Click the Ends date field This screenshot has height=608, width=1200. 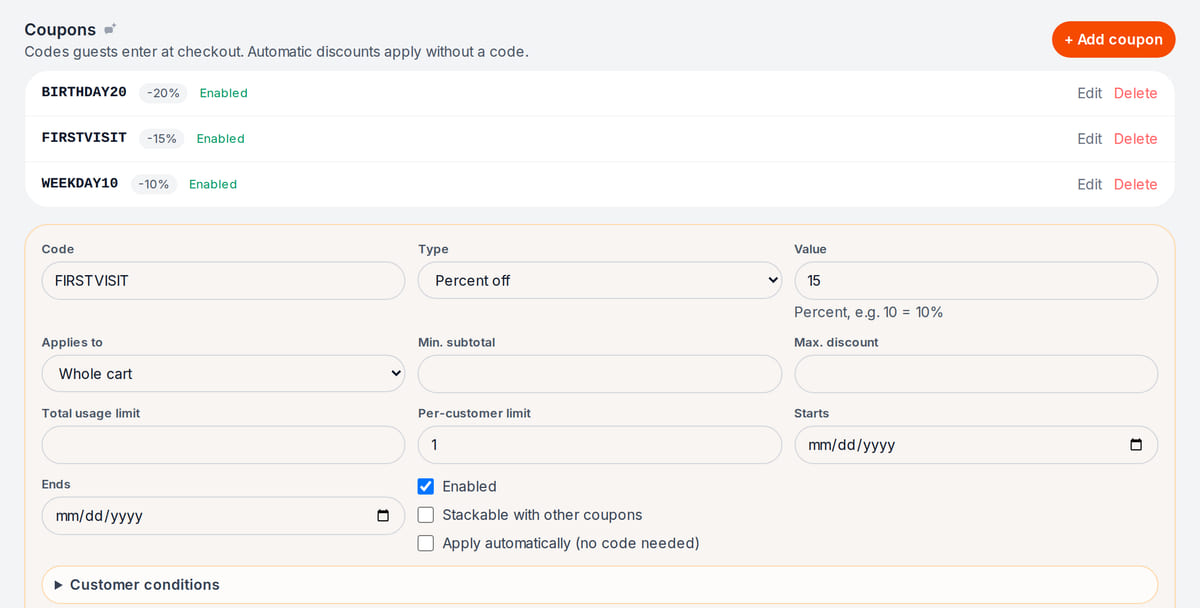click(223, 516)
